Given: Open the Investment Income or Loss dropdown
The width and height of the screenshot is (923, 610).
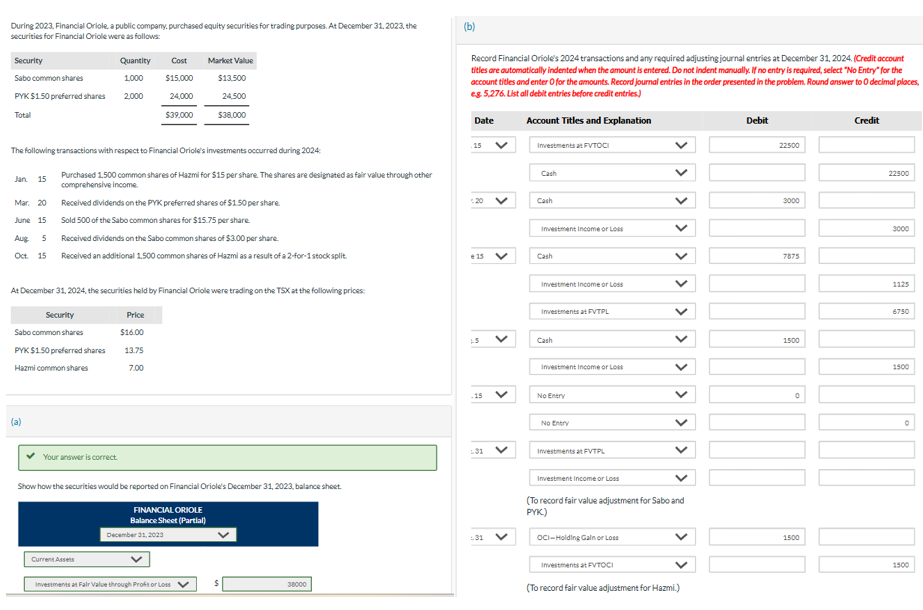Looking at the screenshot, I should 681,227.
